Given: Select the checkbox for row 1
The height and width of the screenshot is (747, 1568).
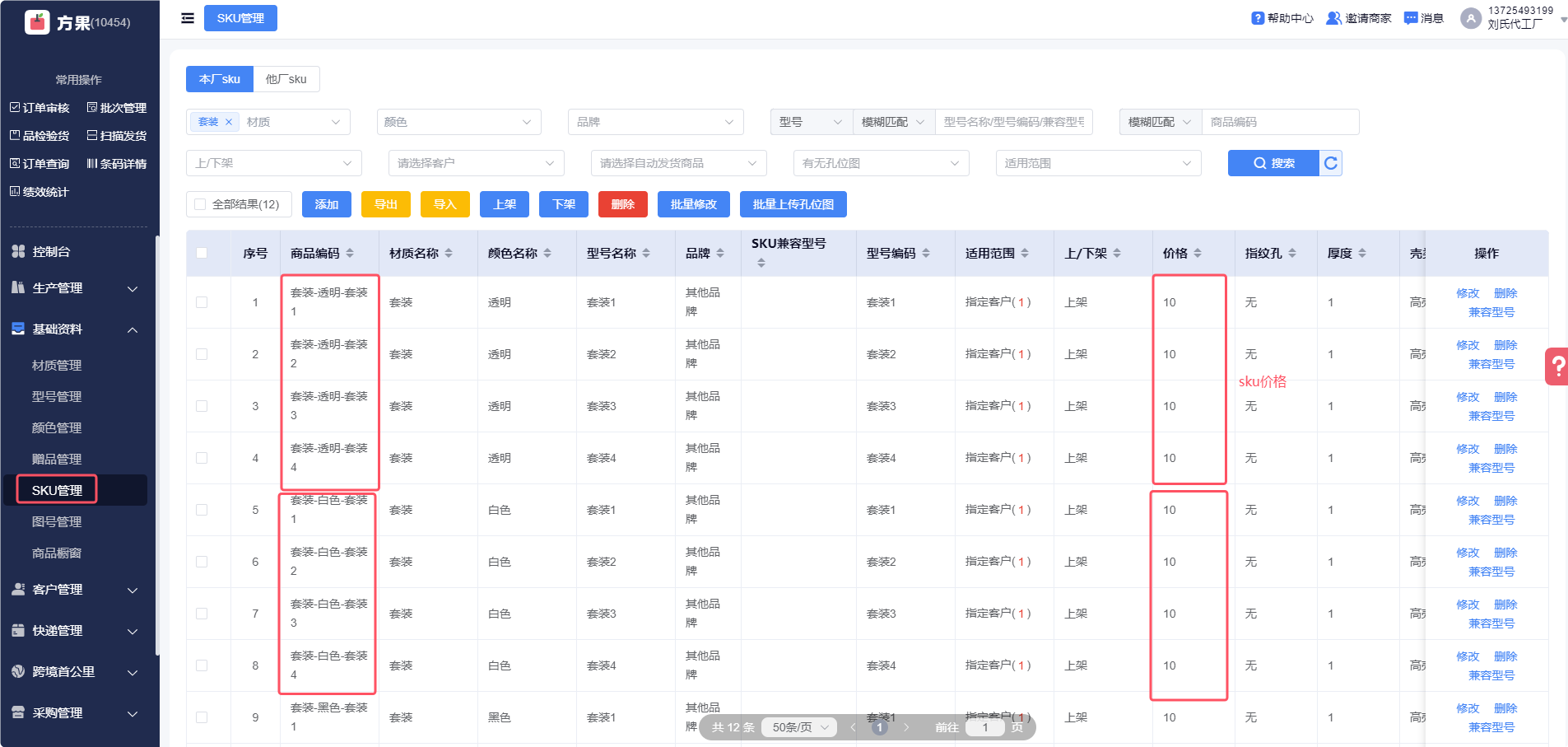Looking at the screenshot, I should (202, 302).
